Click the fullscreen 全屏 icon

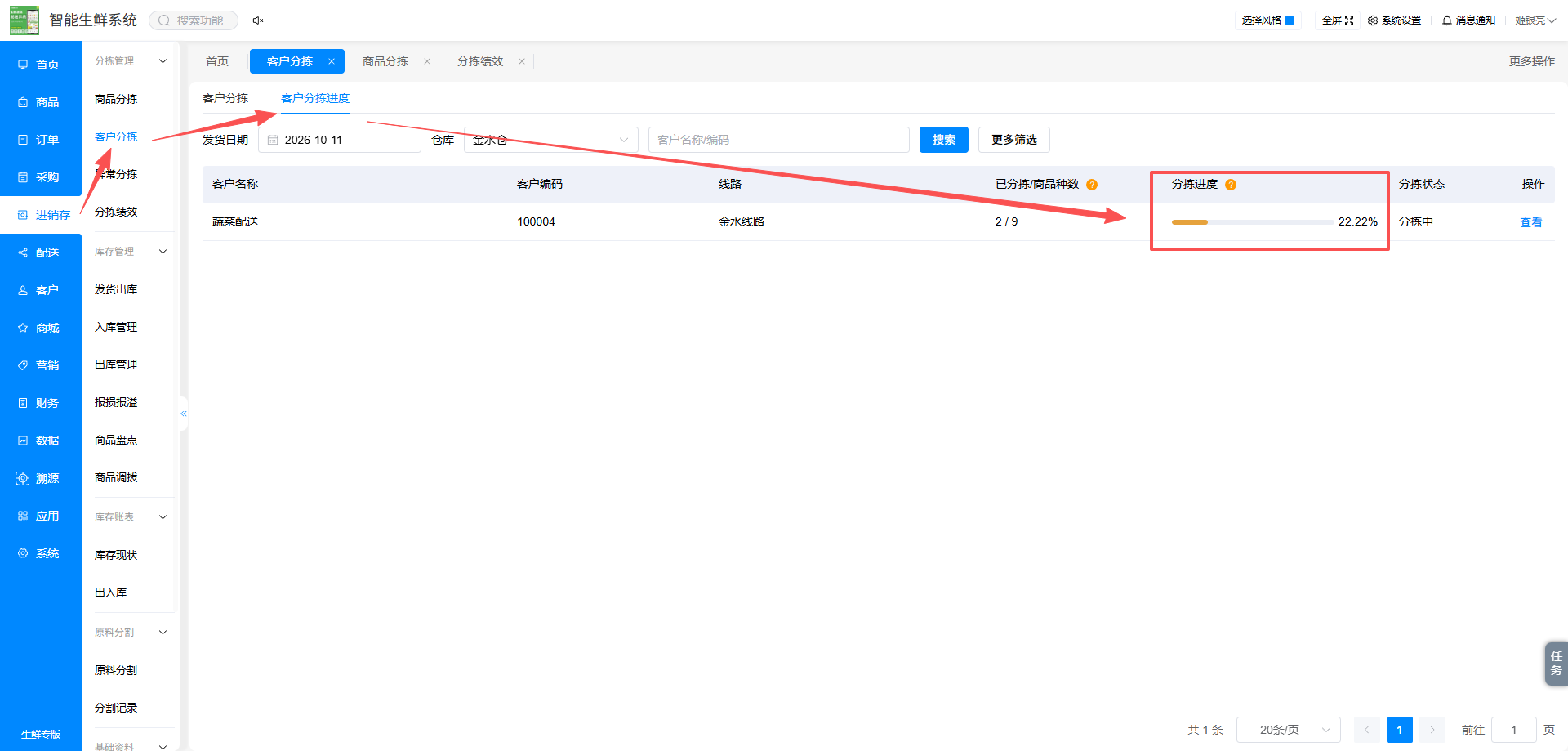tap(1348, 20)
